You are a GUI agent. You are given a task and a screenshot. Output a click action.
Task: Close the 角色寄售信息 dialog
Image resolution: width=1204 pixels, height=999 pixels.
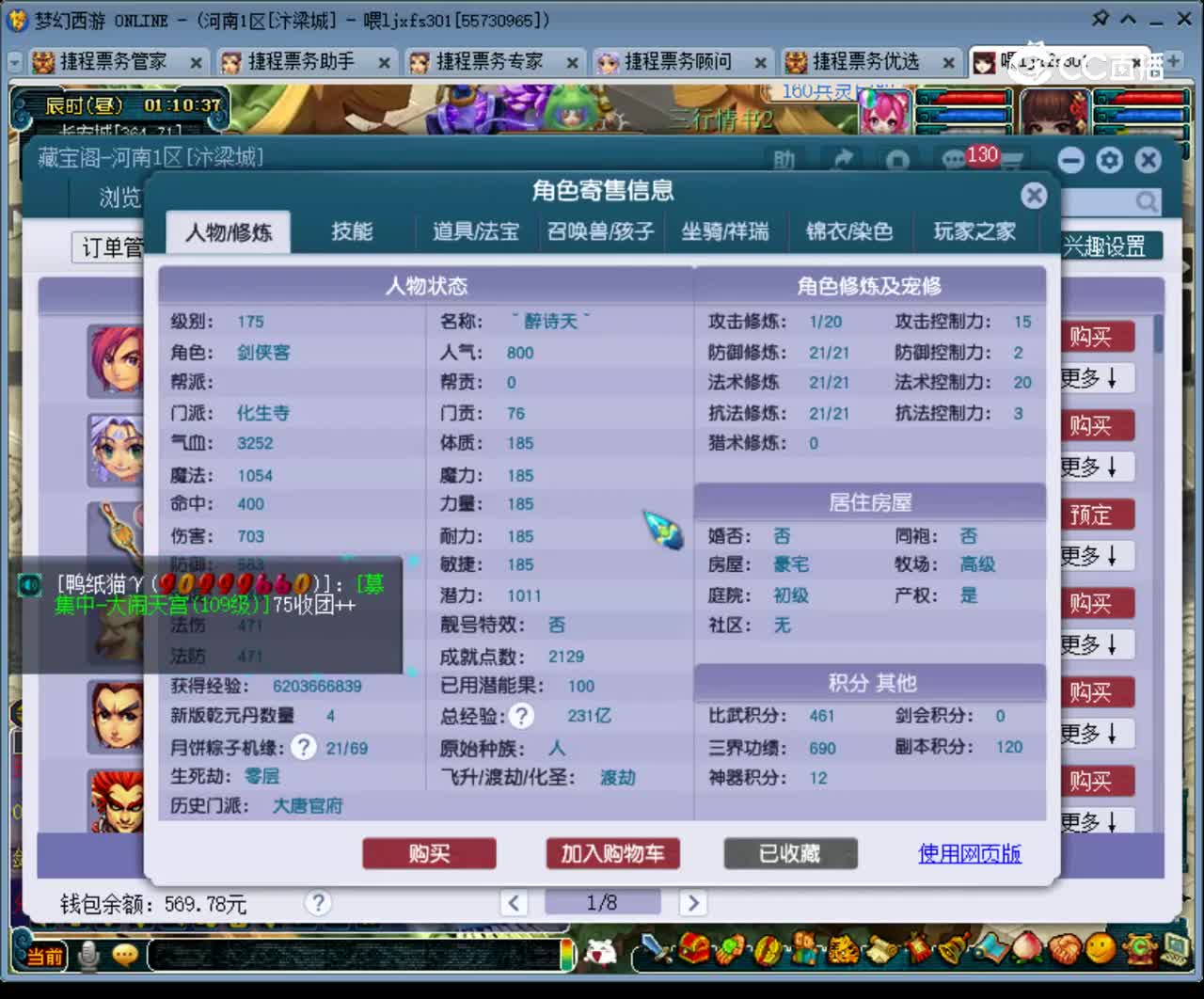(x=1034, y=195)
